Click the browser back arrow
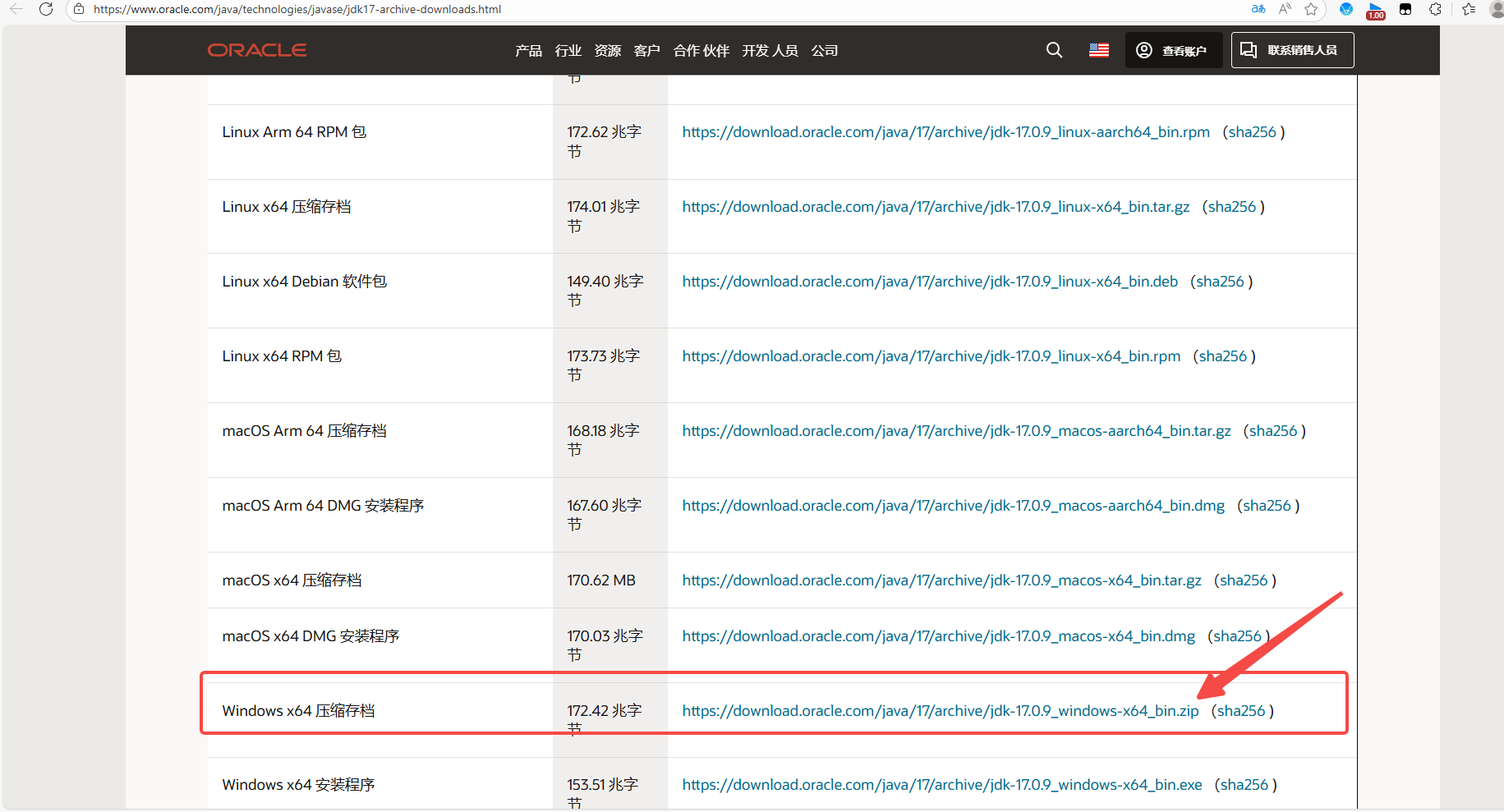This screenshot has height=812, width=1504. click(16, 9)
